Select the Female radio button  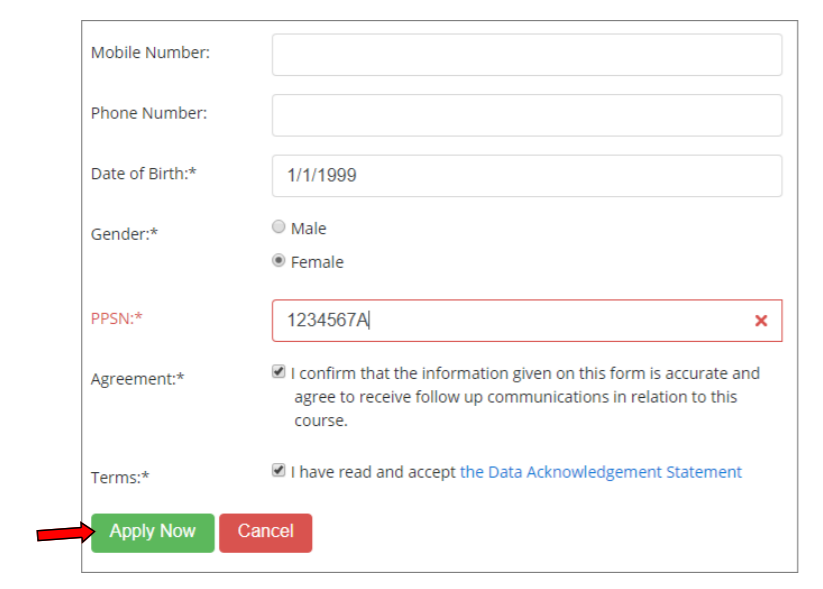[279, 260]
